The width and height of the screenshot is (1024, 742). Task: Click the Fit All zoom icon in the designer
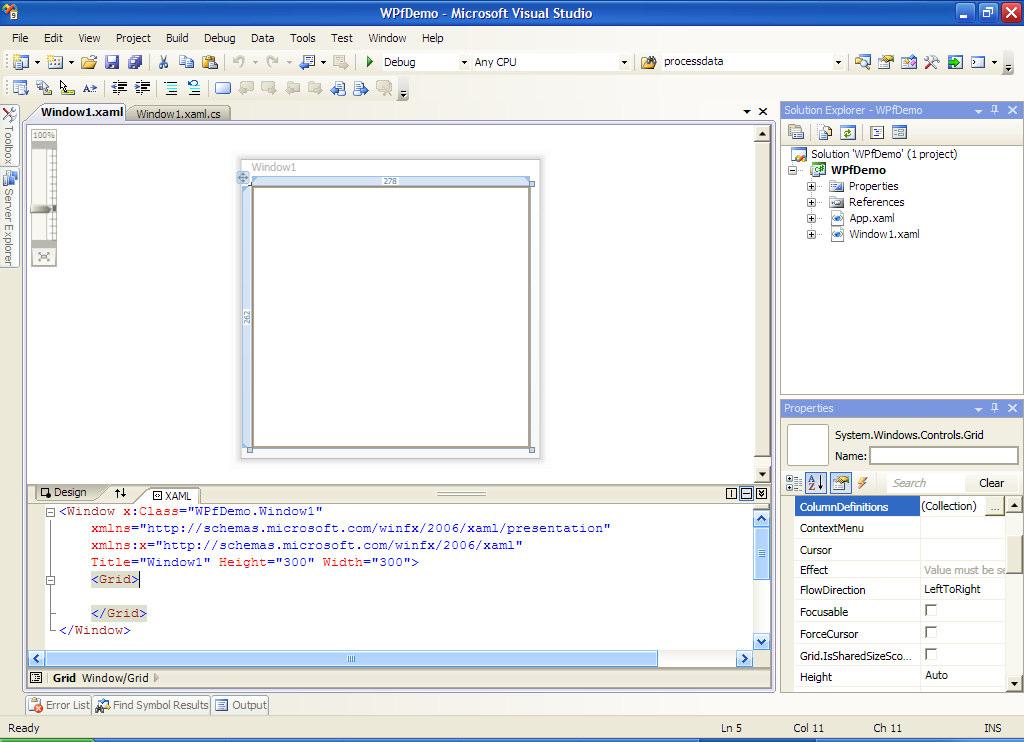coord(44,257)
